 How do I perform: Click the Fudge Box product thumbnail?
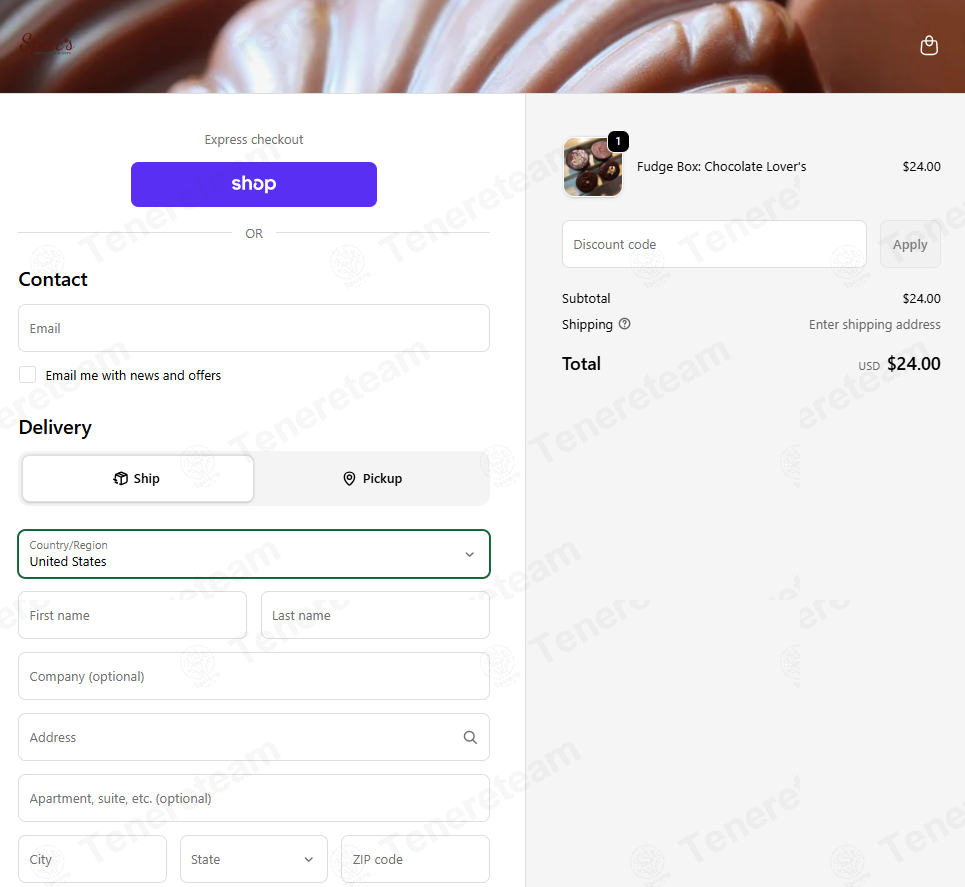(x=593, y=167)
